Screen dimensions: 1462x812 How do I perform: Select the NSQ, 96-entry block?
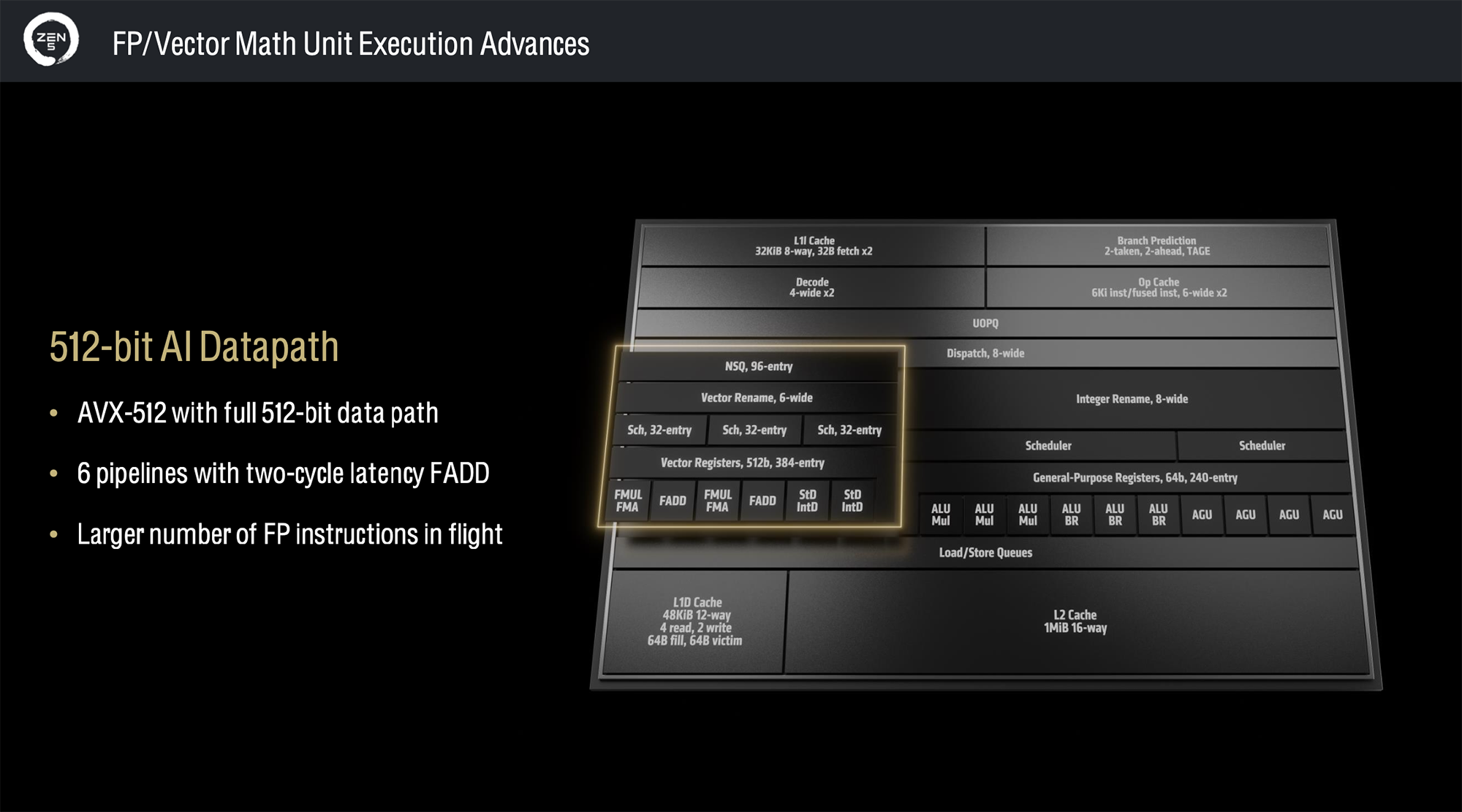[x=758, y=366]
